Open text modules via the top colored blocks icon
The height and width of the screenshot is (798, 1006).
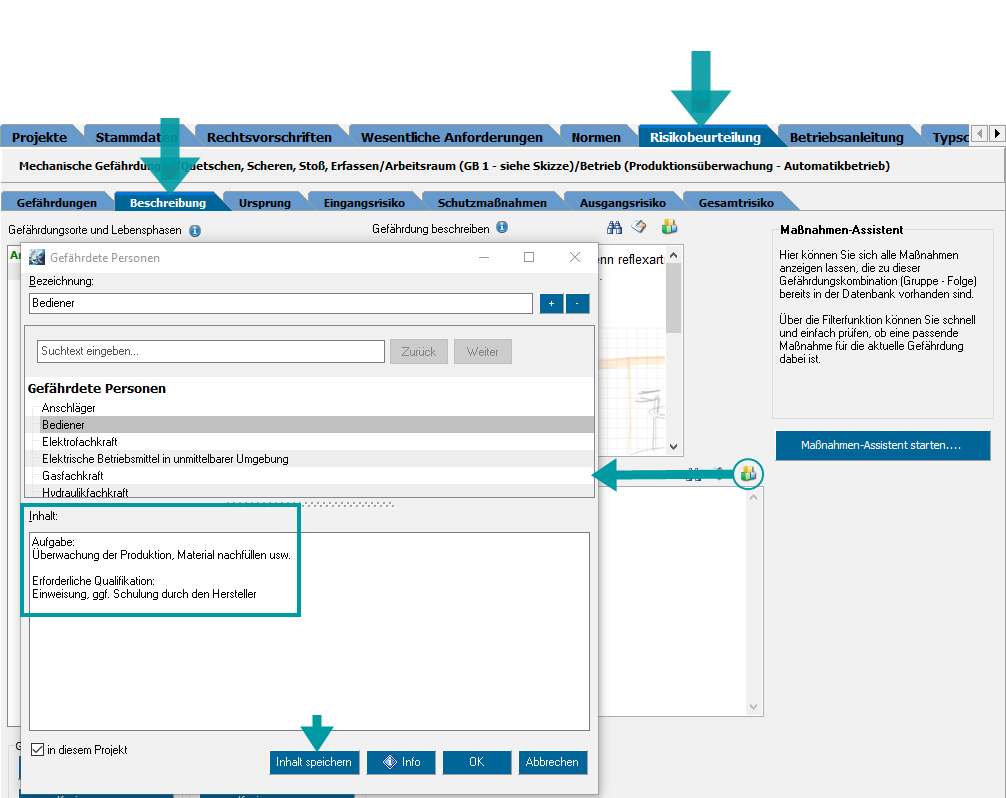pyautogui.click(x=669, y=228)
